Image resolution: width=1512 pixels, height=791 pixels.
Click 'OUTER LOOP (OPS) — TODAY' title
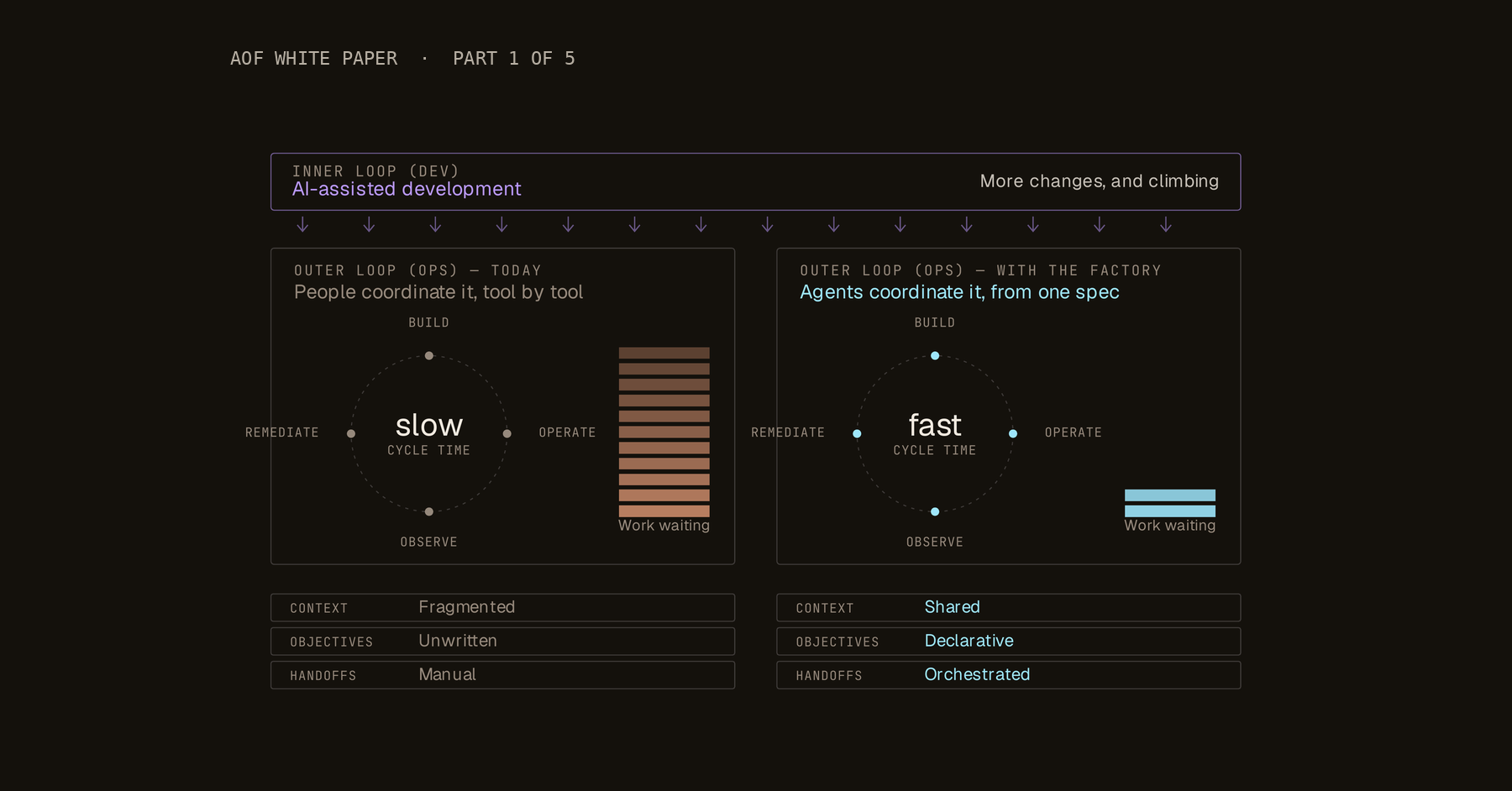coord(417,270)
